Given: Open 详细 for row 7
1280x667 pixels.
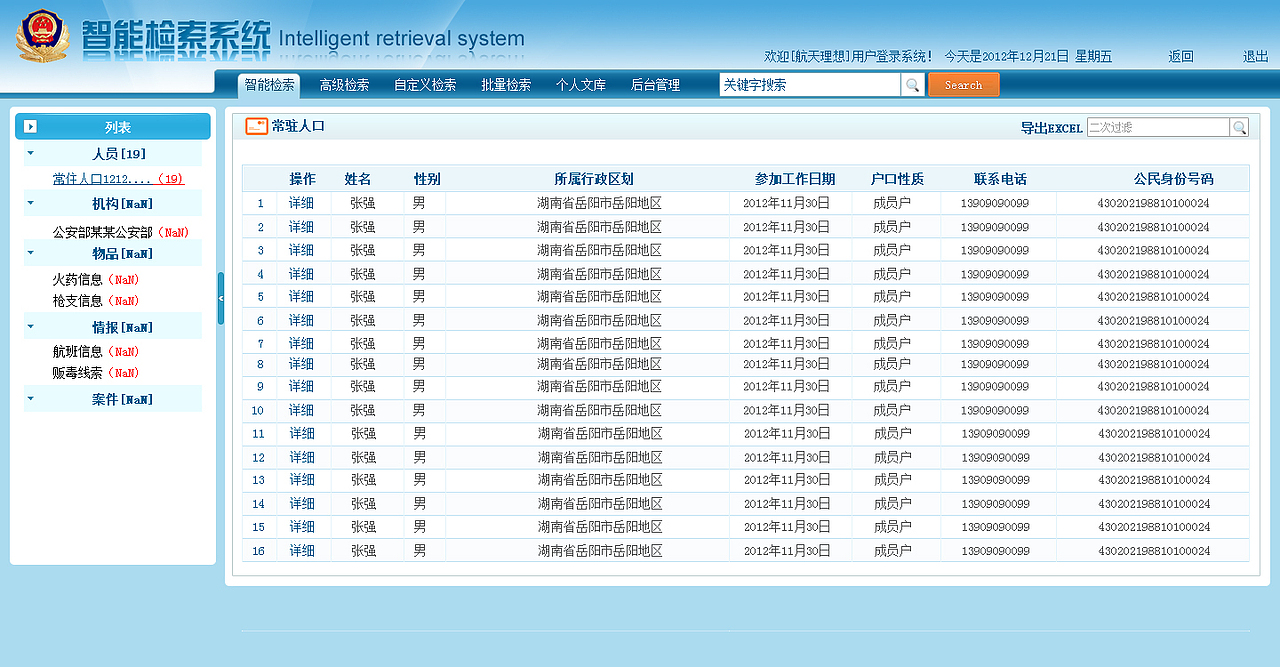Looking at the screenshot, I should (301, 343).
